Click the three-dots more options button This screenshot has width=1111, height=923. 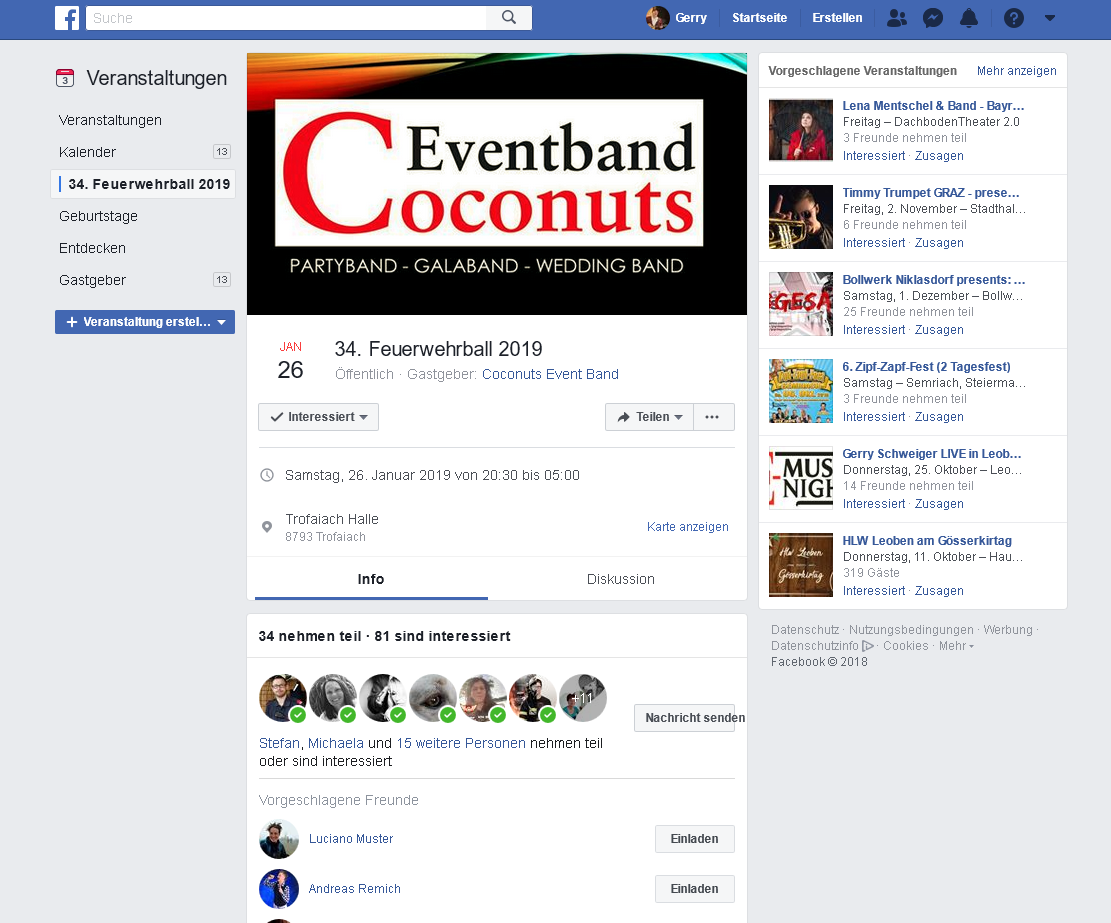coord(713,417)
